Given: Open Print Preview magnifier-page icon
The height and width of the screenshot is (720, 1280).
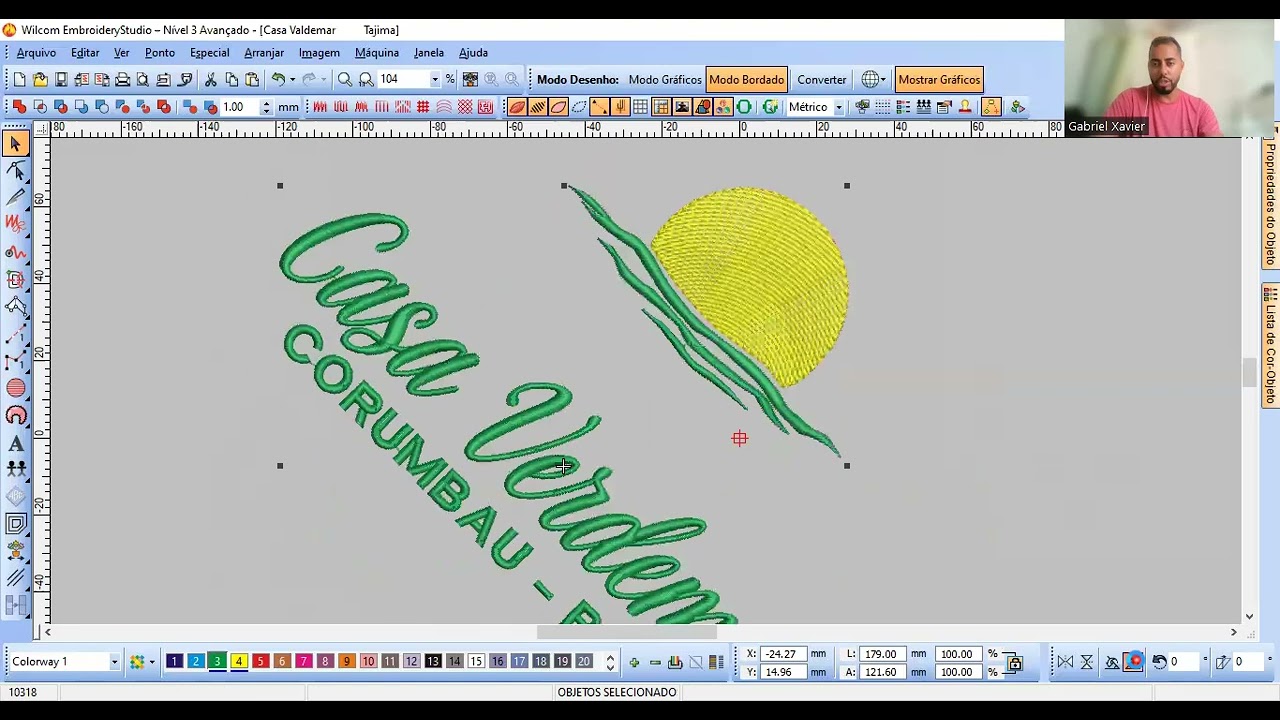Looking at the screenshot, I should pos(143,79).
